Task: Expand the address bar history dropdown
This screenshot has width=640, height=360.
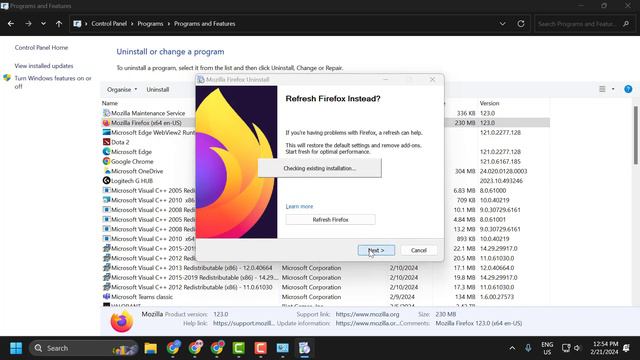Action: click(502, 24)
